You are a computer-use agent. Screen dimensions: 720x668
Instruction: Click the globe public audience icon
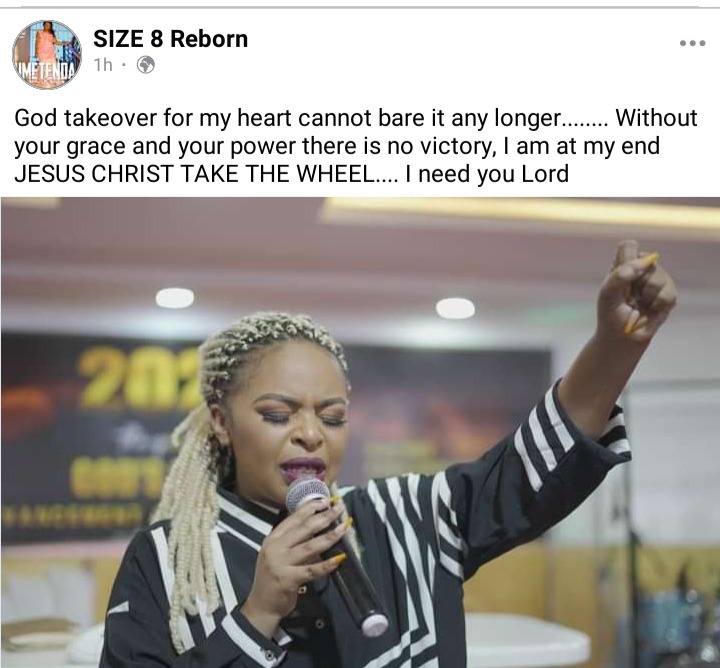[146, 65]
